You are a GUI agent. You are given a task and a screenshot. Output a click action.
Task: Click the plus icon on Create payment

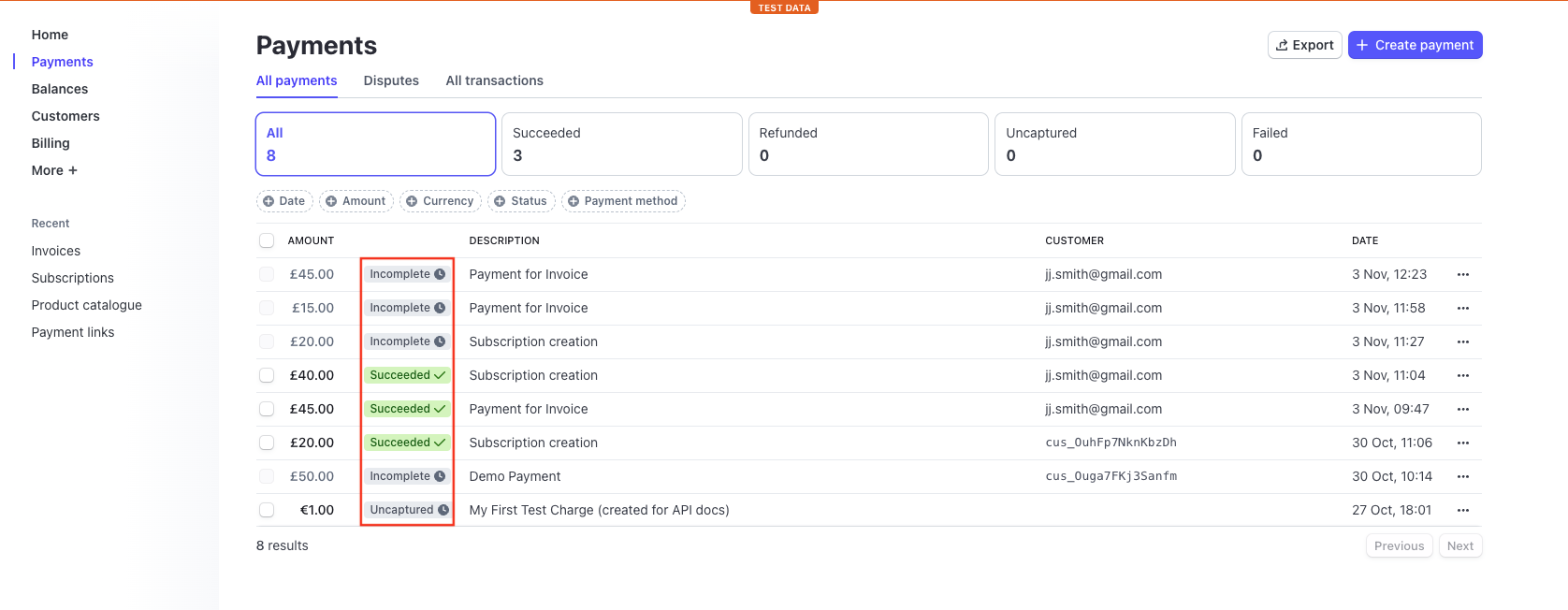click(x=1362, y=45)
